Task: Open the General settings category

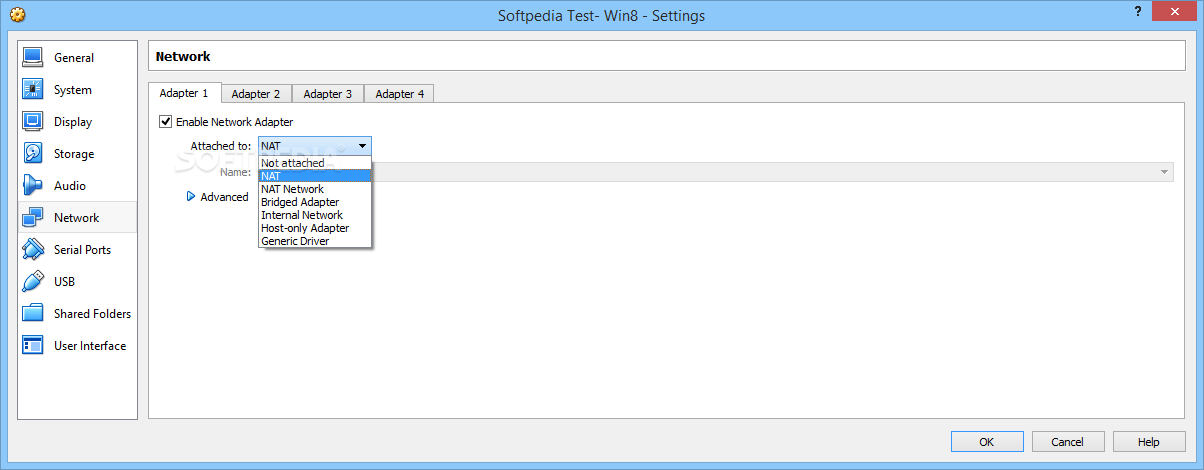Action: [x=74, y=58]
